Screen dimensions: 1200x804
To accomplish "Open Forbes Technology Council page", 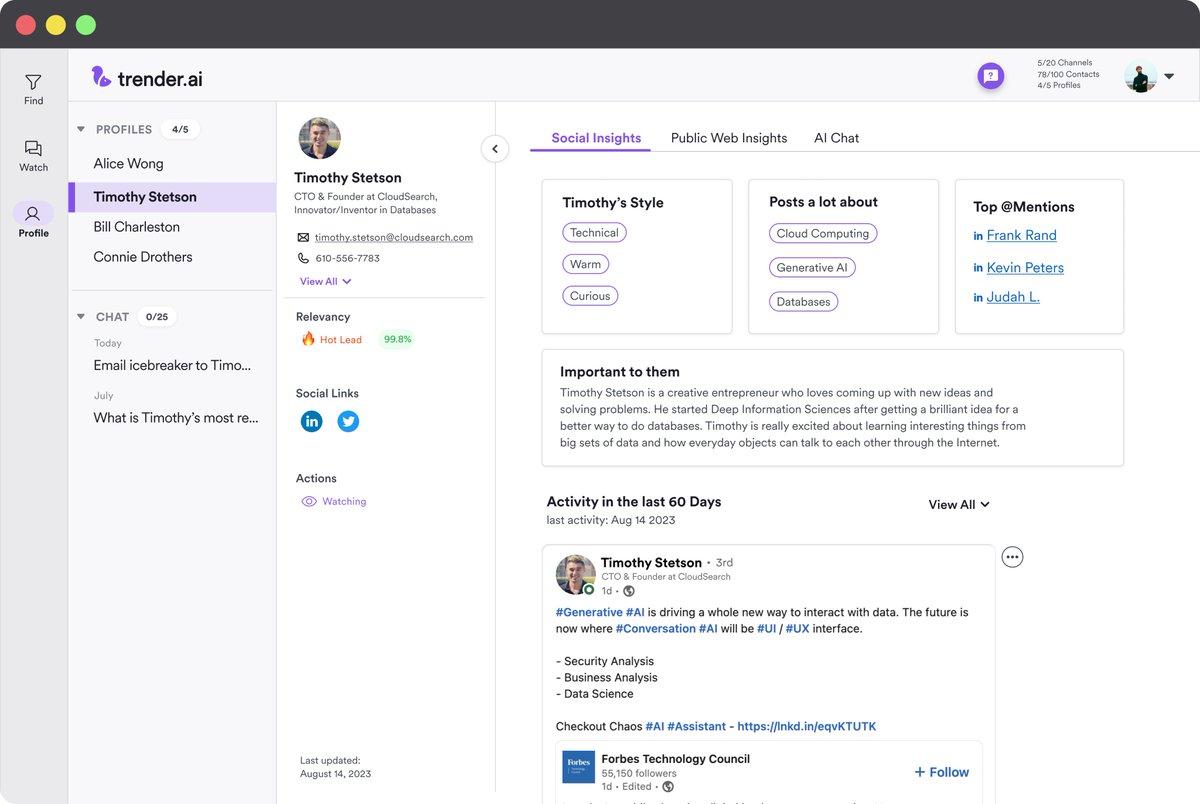I will tap(675, 759).
